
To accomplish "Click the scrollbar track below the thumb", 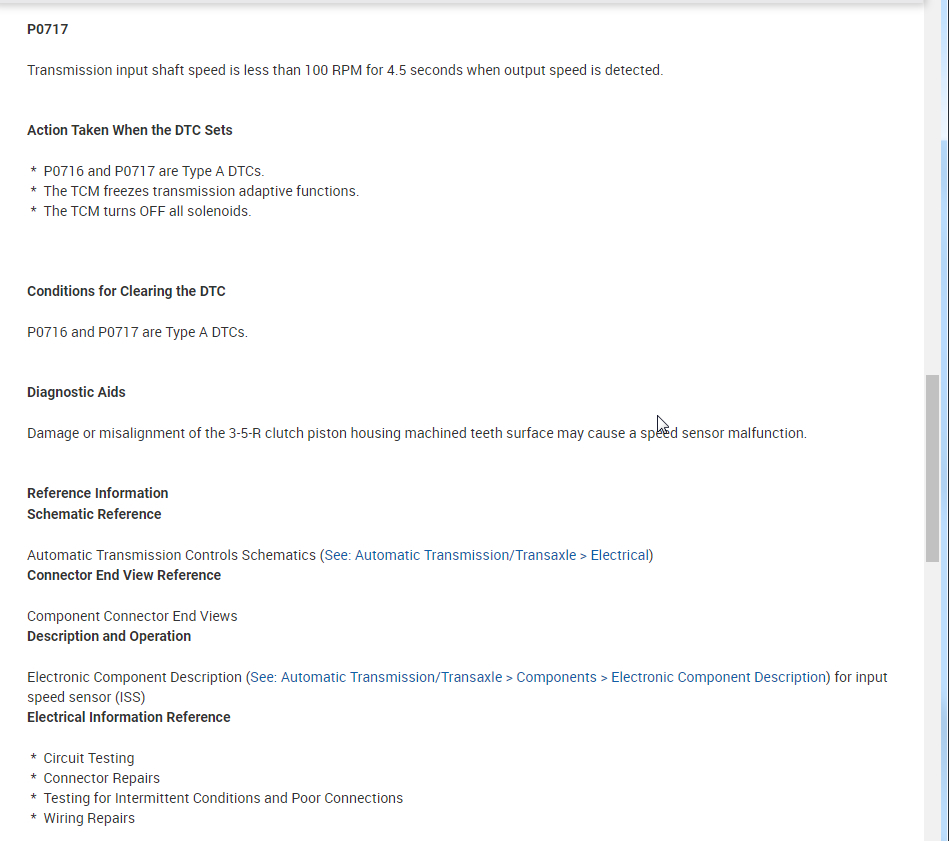I will [932, 700].
